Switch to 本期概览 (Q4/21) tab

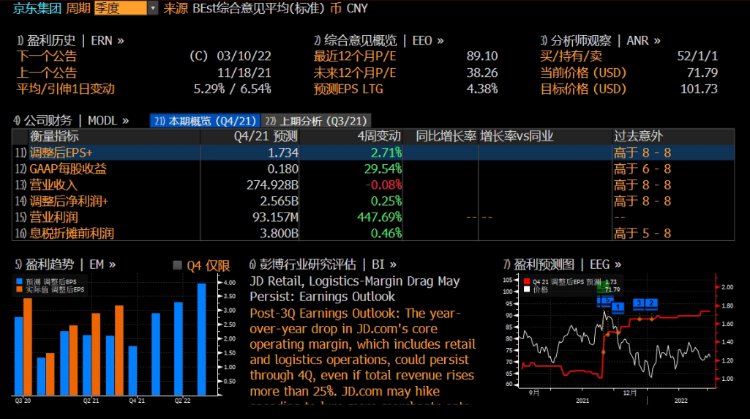pyautogui.click(x=205, y=121)
